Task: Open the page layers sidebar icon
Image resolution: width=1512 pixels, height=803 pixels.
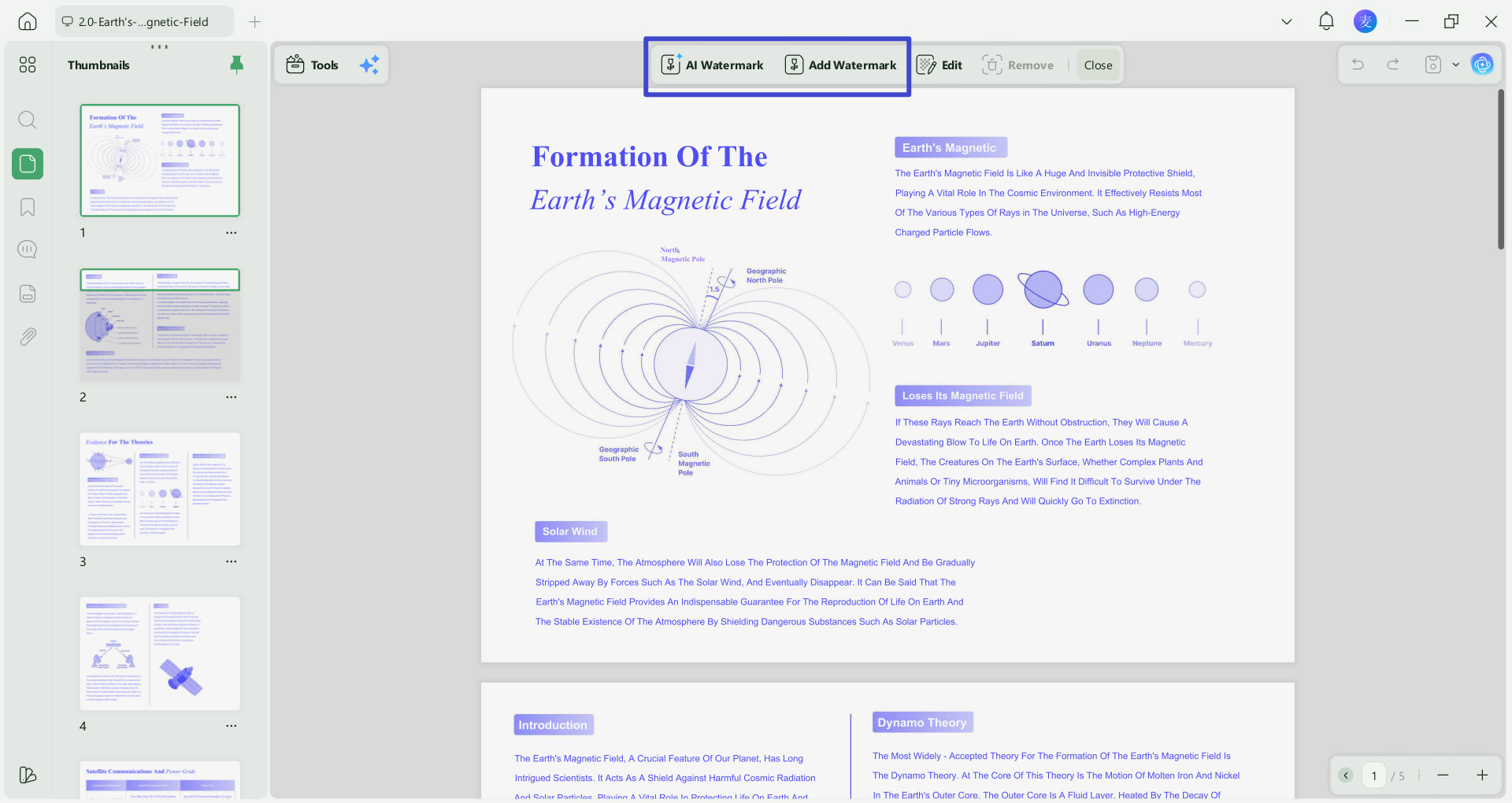Action: (x=28, y=294)
